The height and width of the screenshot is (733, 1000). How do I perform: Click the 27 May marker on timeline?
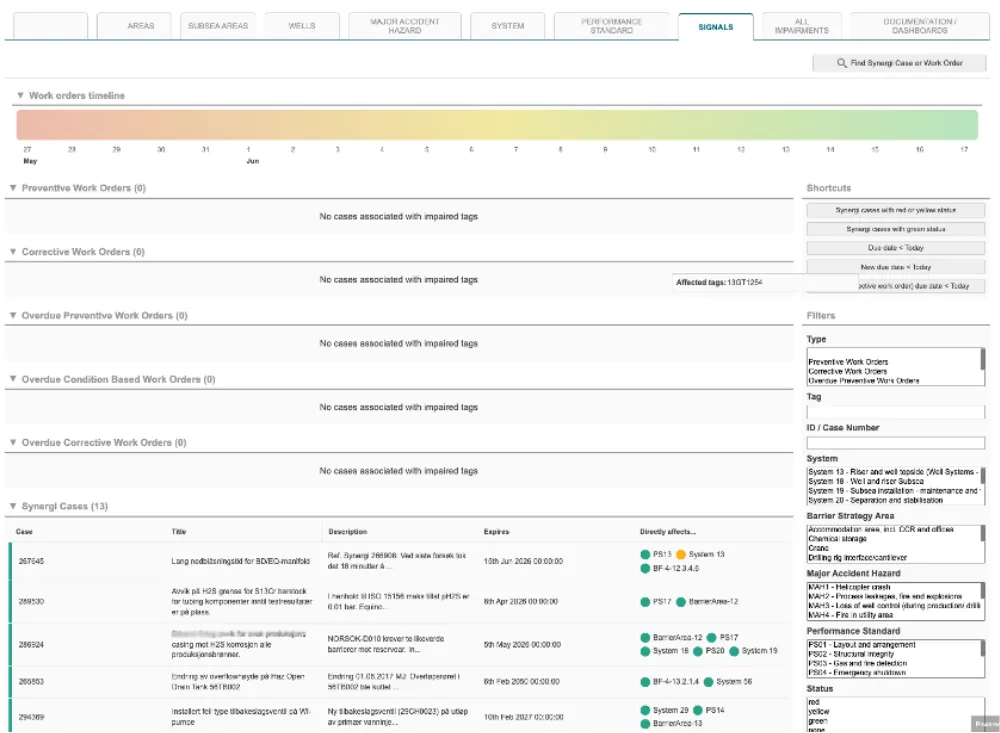(x=29, y=155)
